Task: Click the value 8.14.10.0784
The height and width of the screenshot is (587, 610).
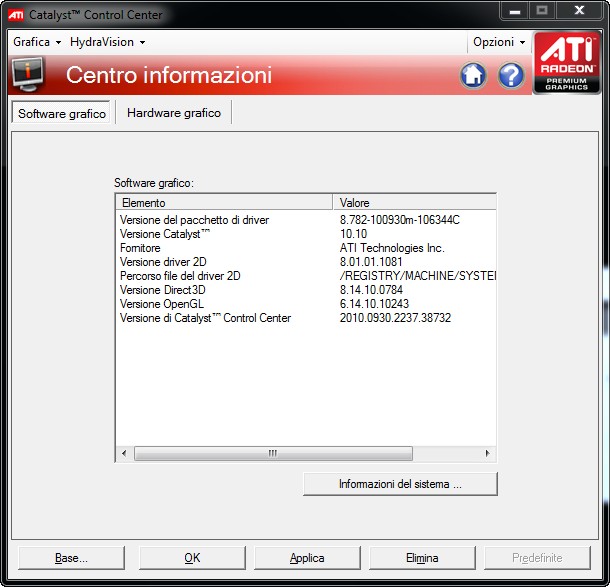Action: coord(371,290)
